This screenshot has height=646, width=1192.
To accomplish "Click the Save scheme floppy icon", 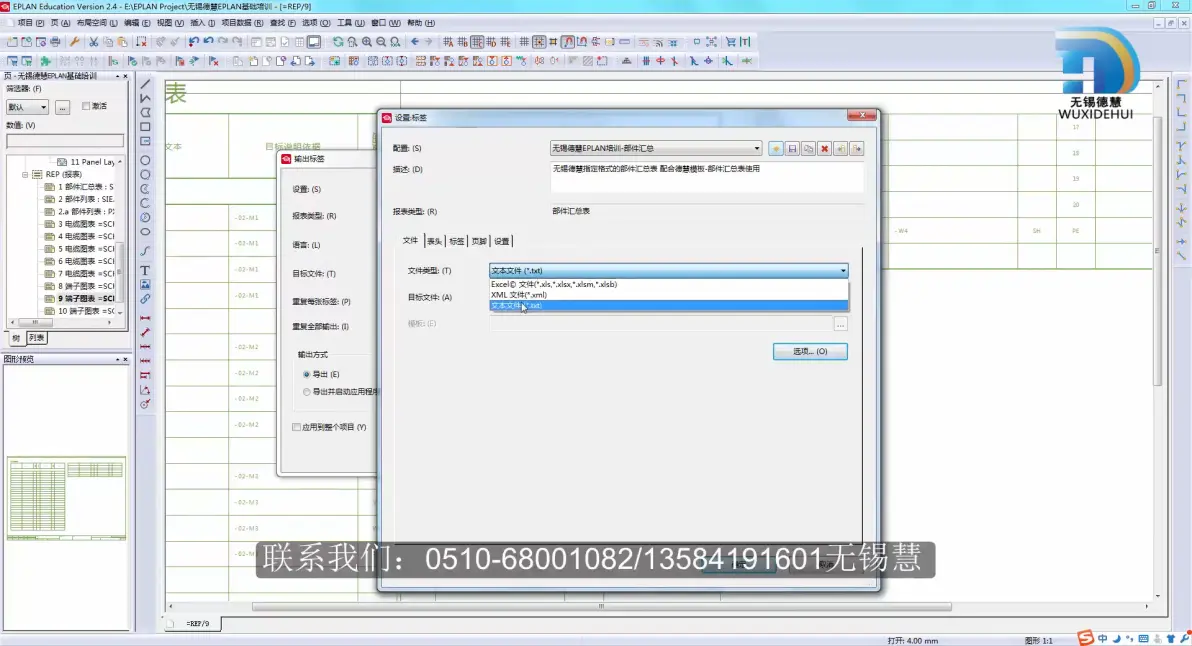I will (x=792, y=149).
